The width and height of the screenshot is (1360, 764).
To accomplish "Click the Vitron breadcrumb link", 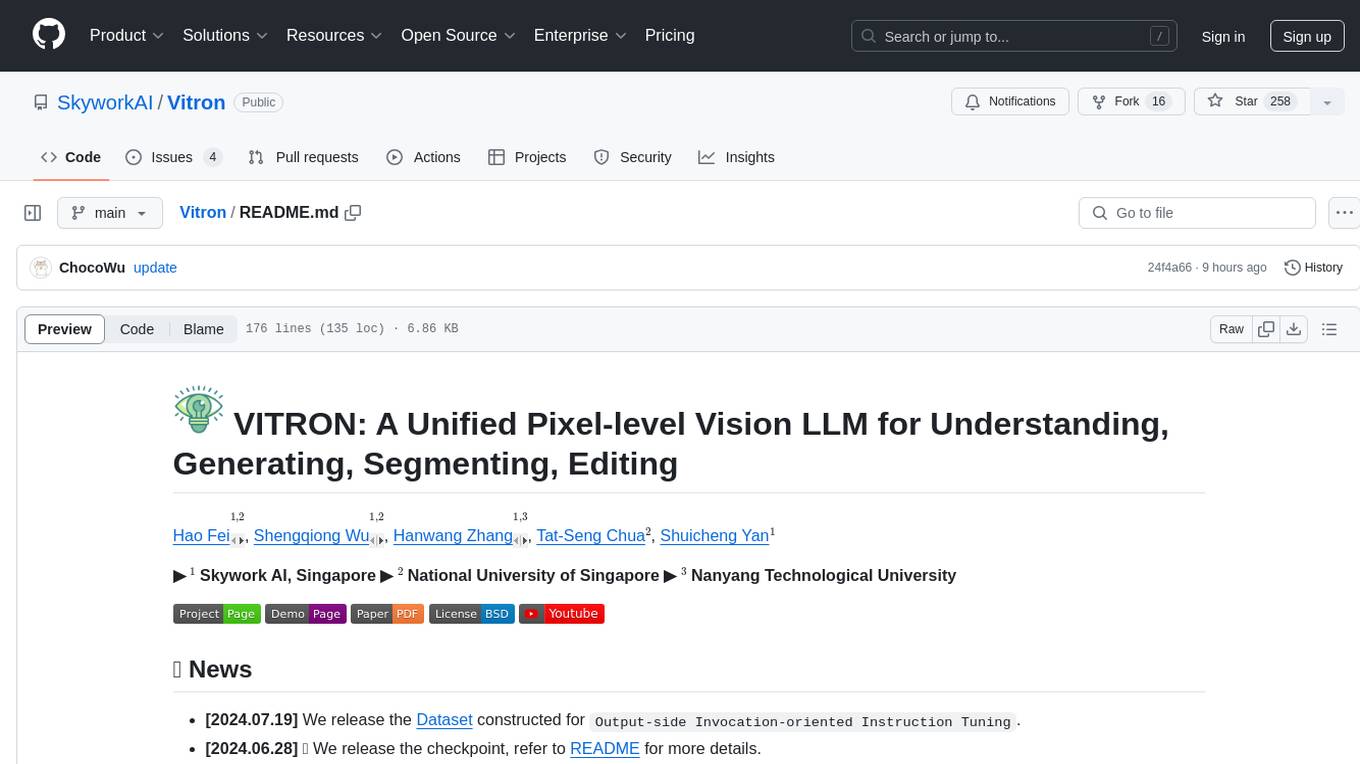I will [x=203, y=212].
